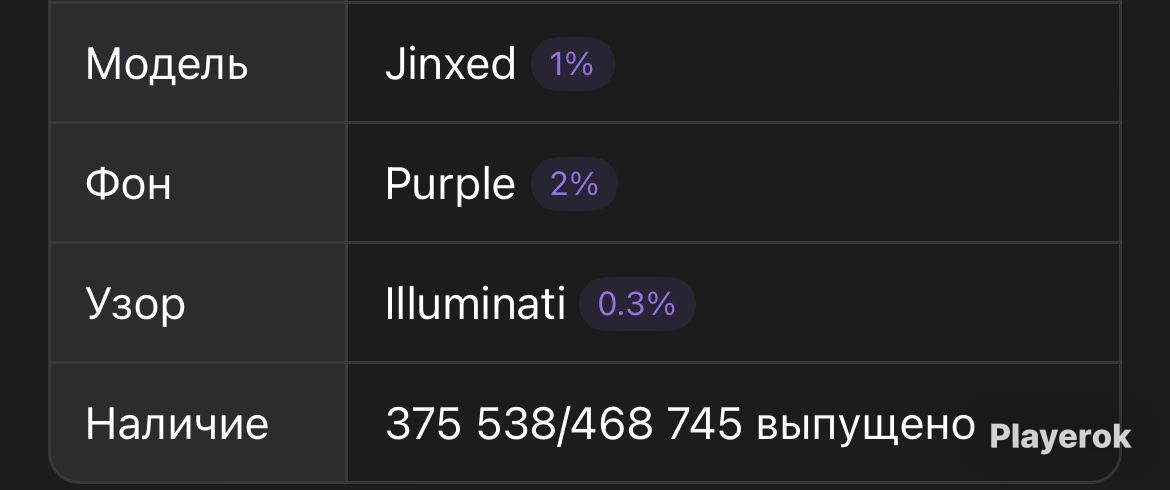1170x490 pixels.
Task: Tap the 1% rarity badge beside Jinxed
Action: pos(572,64)
